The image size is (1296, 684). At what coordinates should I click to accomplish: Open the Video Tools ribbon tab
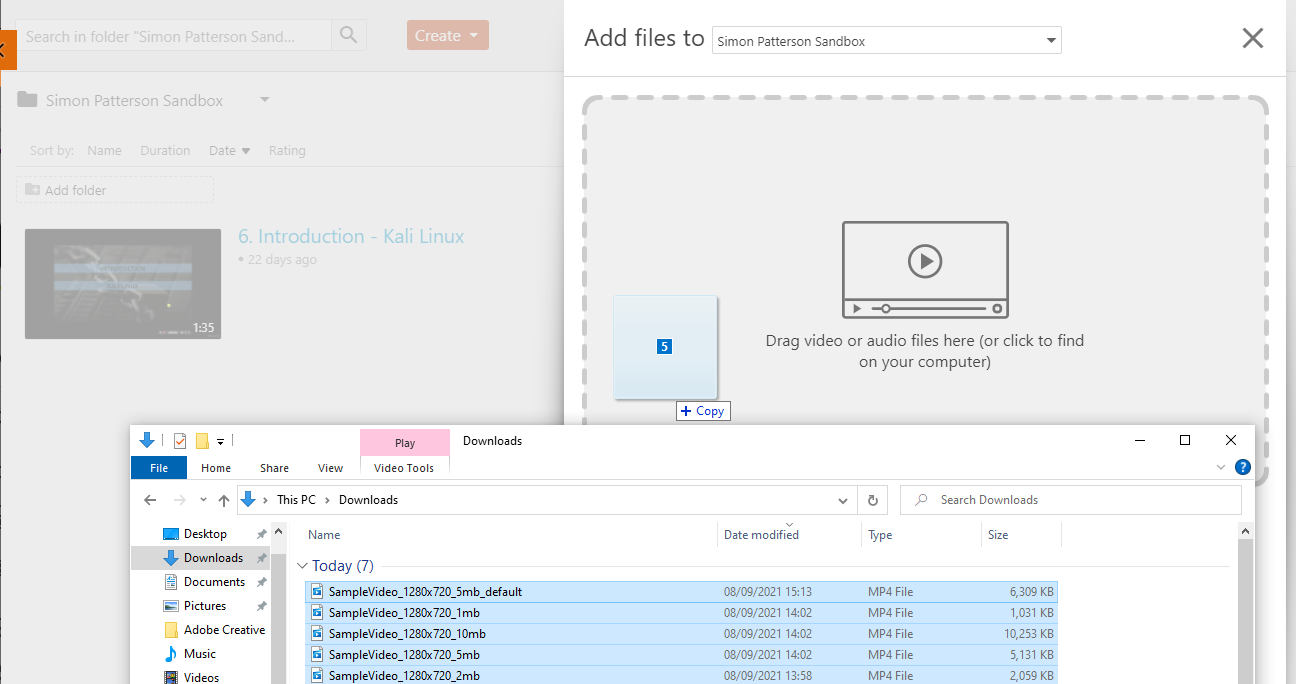404,468
